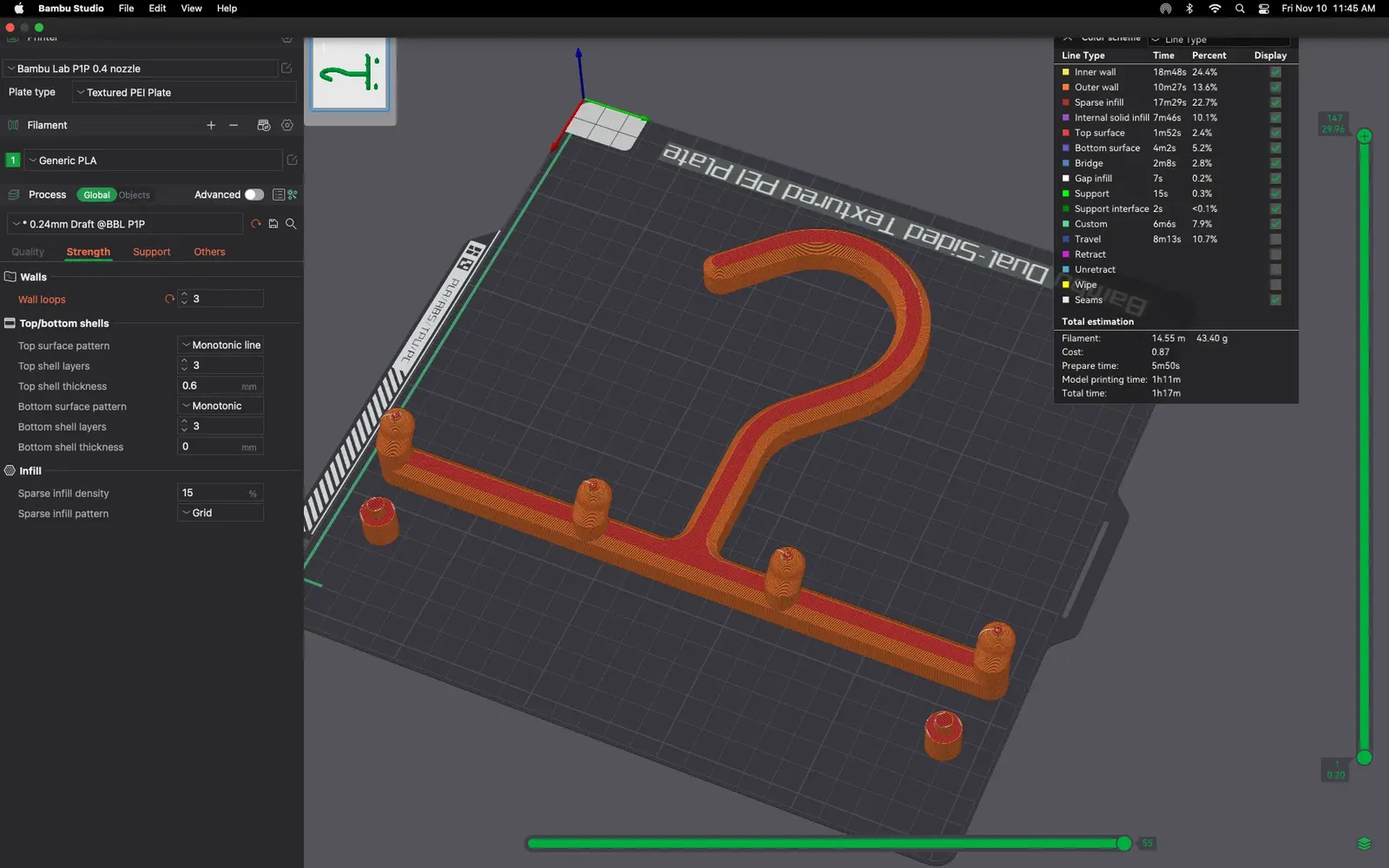This screenshot has width=1389, height=868.
Task: Enable display of Travel lines
Action: coord(1275,239)
